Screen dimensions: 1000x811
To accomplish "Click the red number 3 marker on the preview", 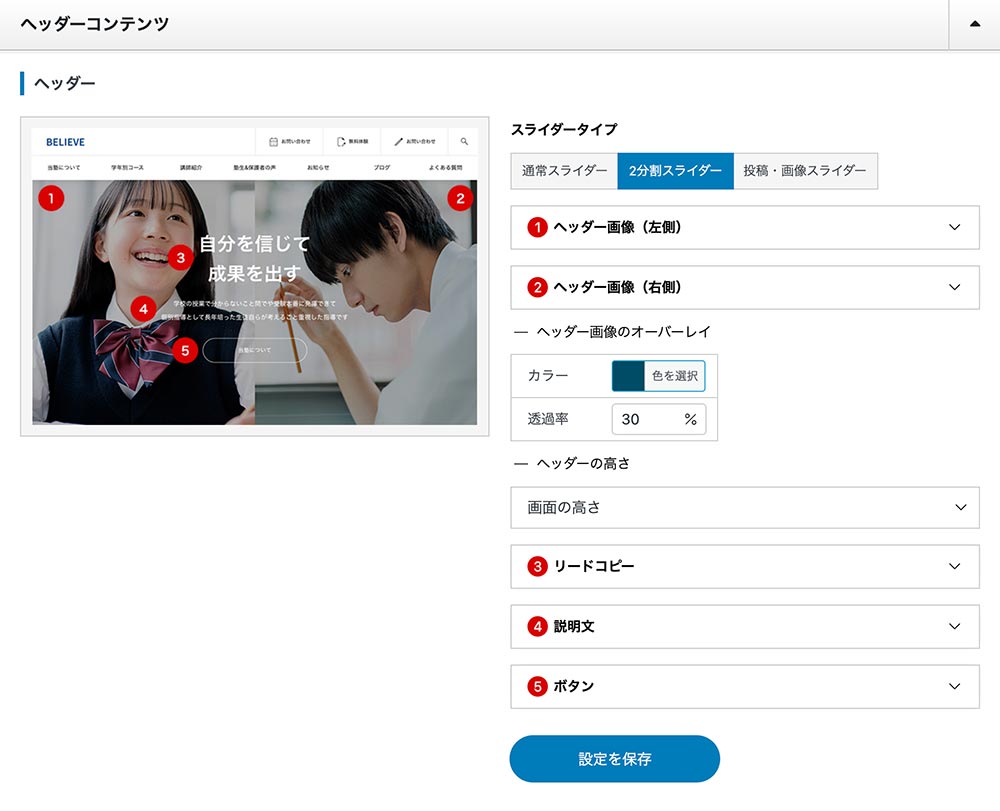I will pyautogui.click(x=180, y=258).
